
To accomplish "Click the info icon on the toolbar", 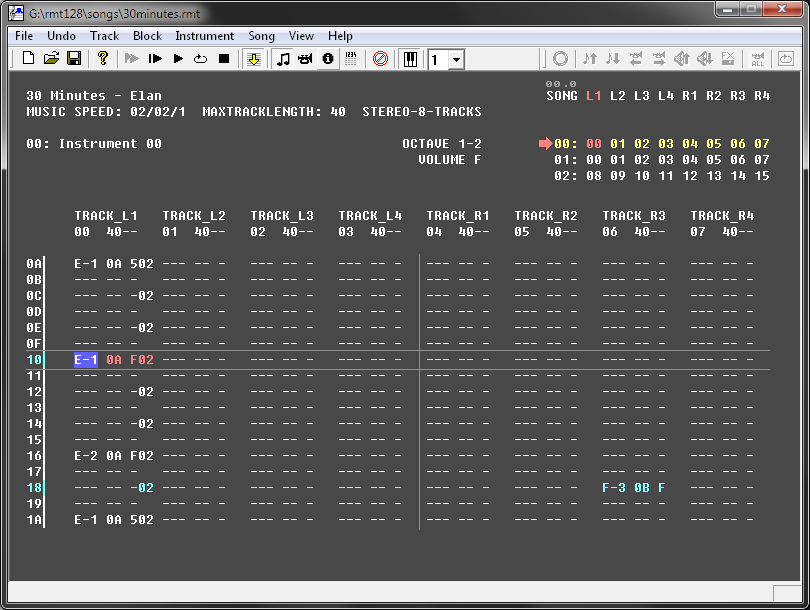I will pos(327,59).
